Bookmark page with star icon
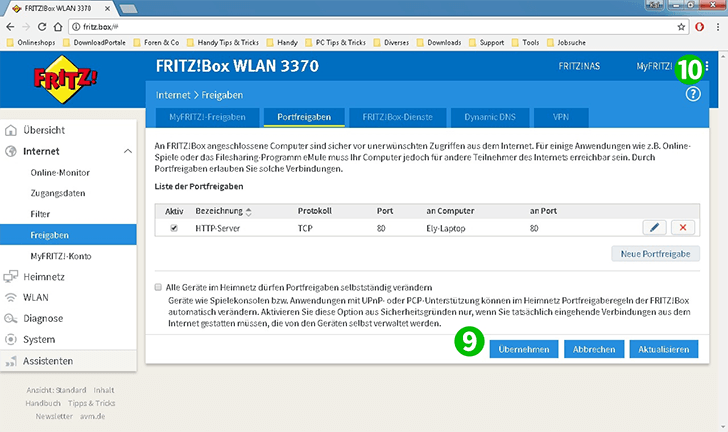Image resolution: width=728 pixels, height=432 pixels. [x=681, y=27]
